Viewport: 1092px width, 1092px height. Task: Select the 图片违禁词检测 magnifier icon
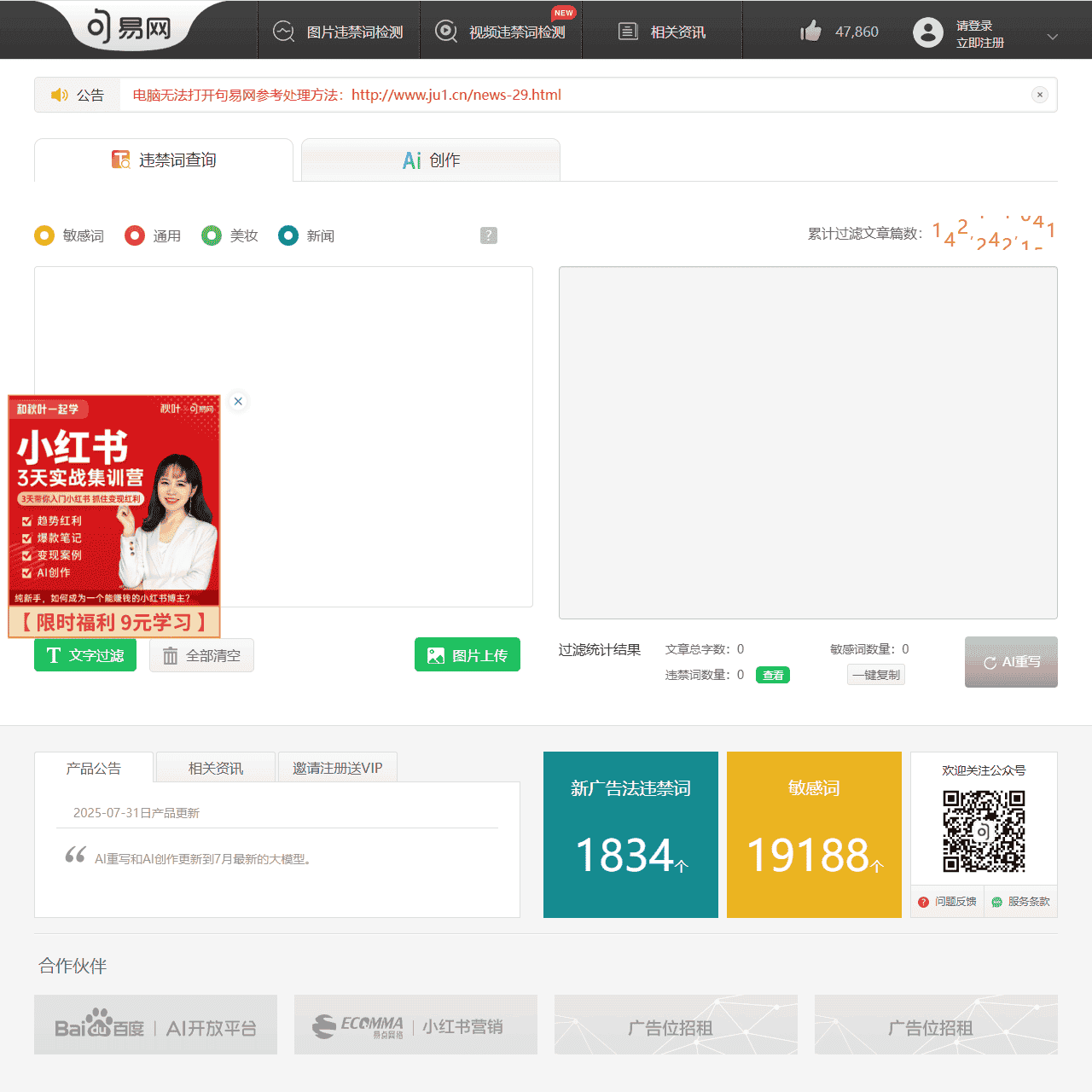[283, 31]
